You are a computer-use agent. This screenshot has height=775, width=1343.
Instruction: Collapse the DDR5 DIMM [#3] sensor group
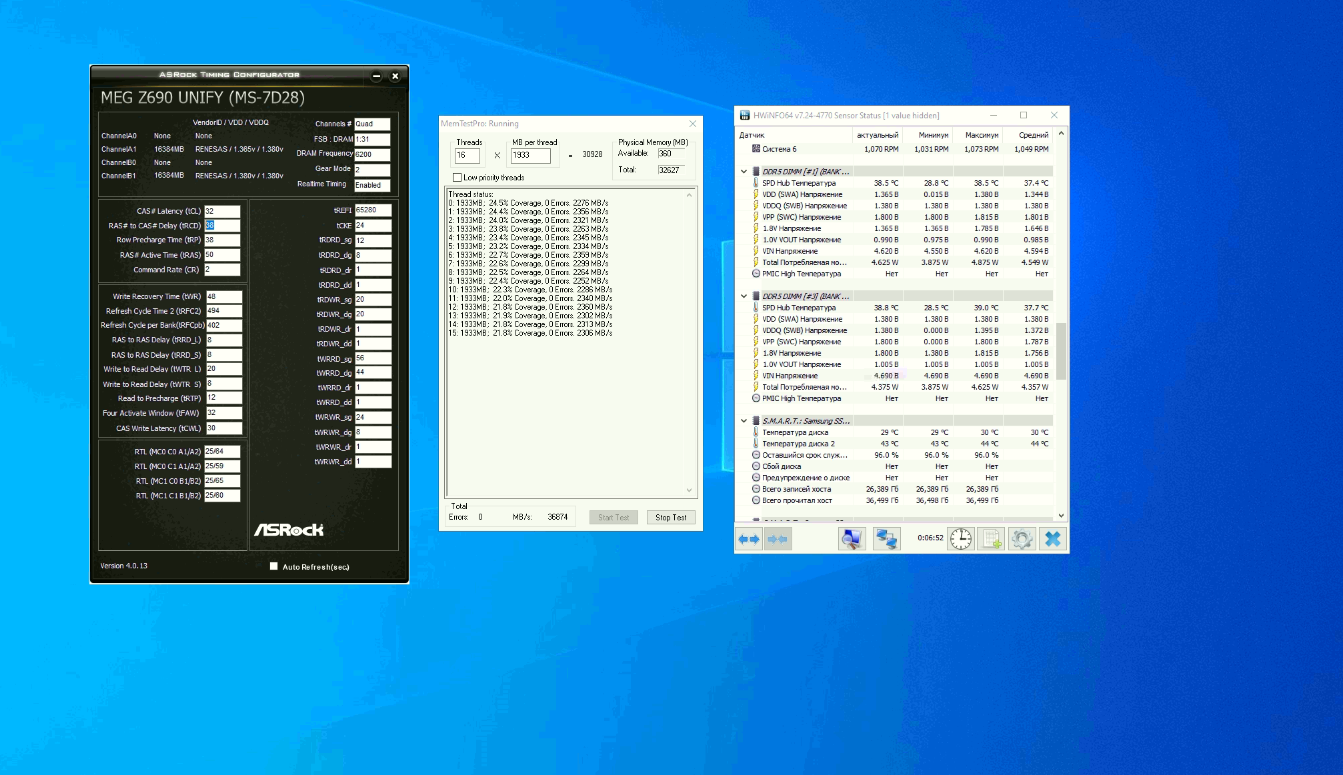[743, 296]
